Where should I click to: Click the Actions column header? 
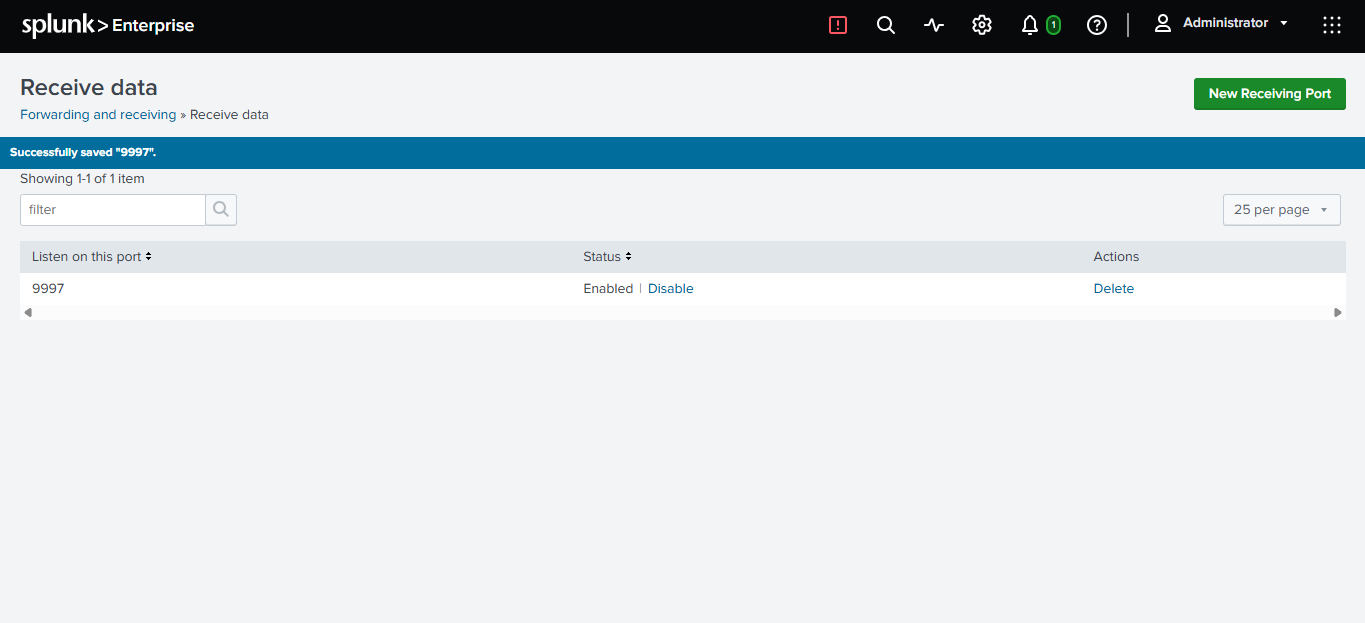coord(1116,257)
